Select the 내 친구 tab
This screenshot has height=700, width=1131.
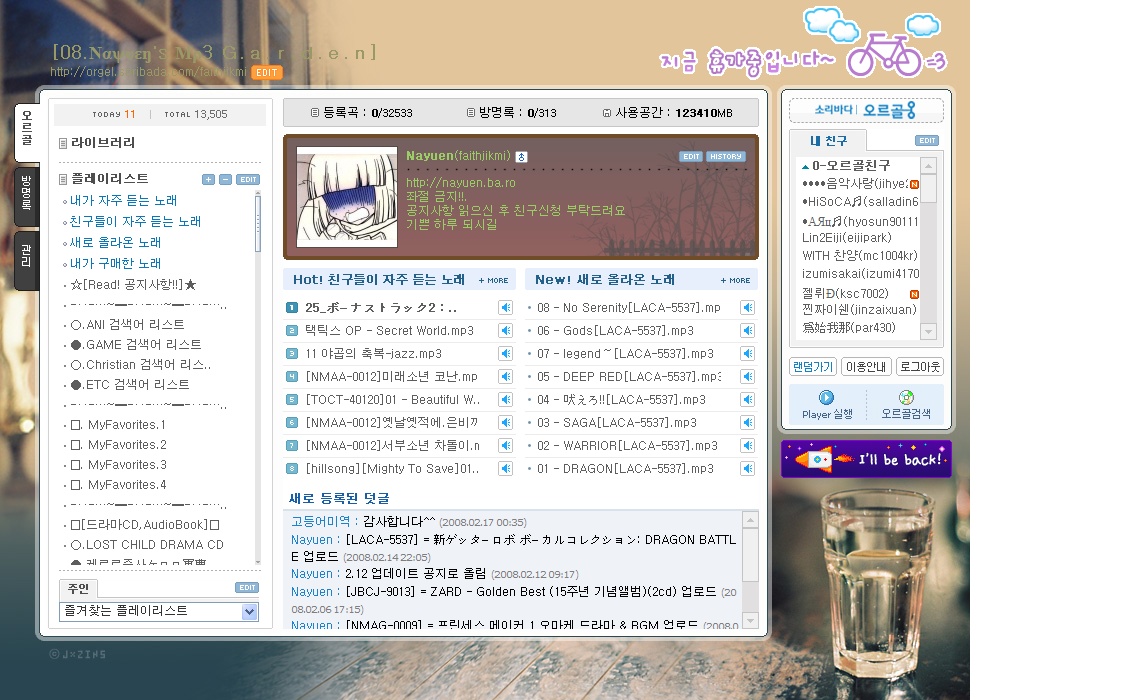click(x=828, y=141)
